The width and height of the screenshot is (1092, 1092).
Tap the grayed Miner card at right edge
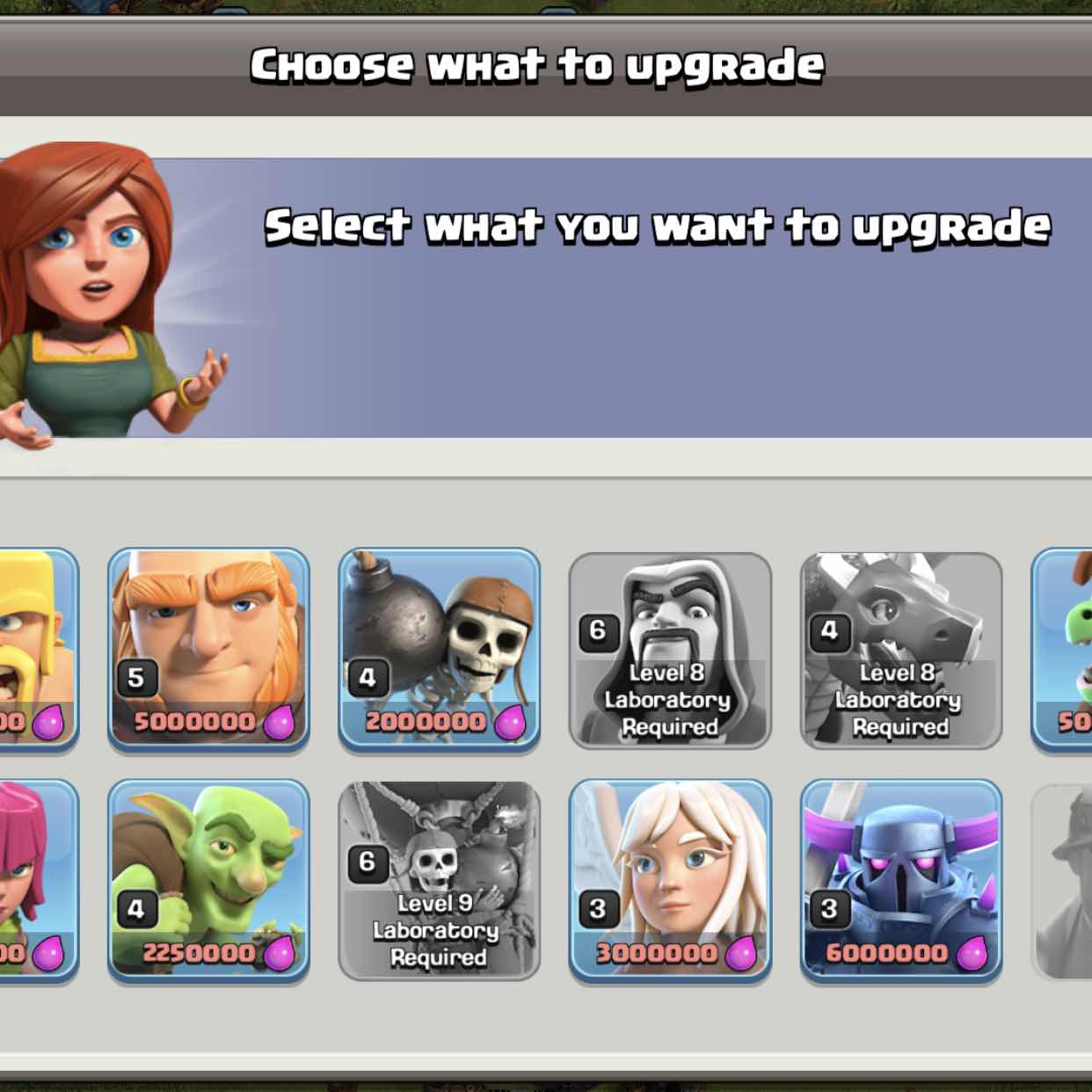pos(1061,881)
